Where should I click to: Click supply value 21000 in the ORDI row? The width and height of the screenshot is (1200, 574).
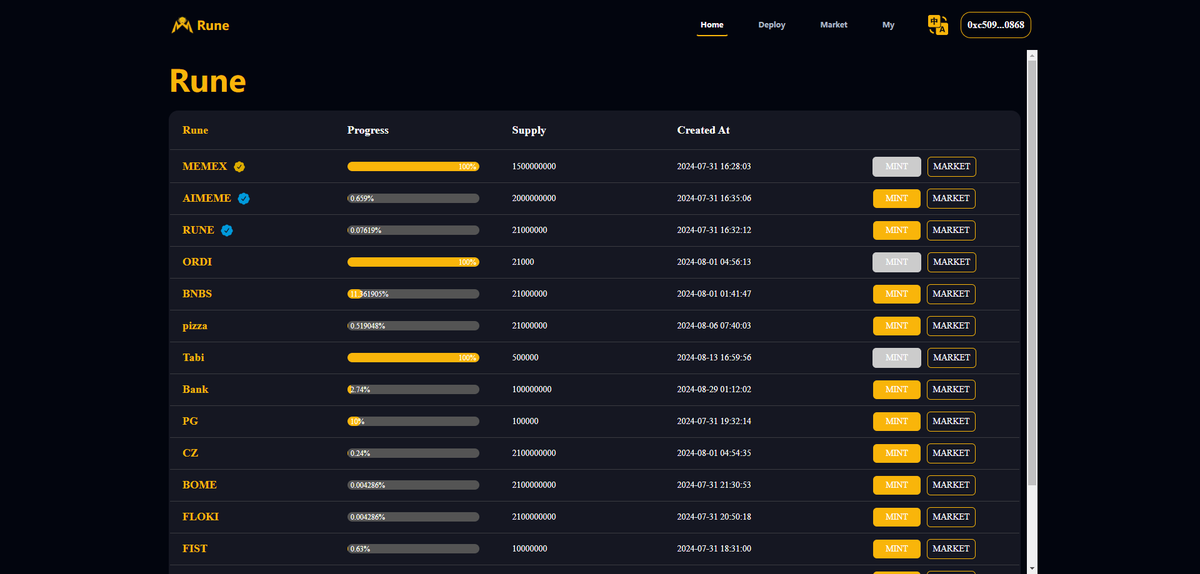(523, 262)
